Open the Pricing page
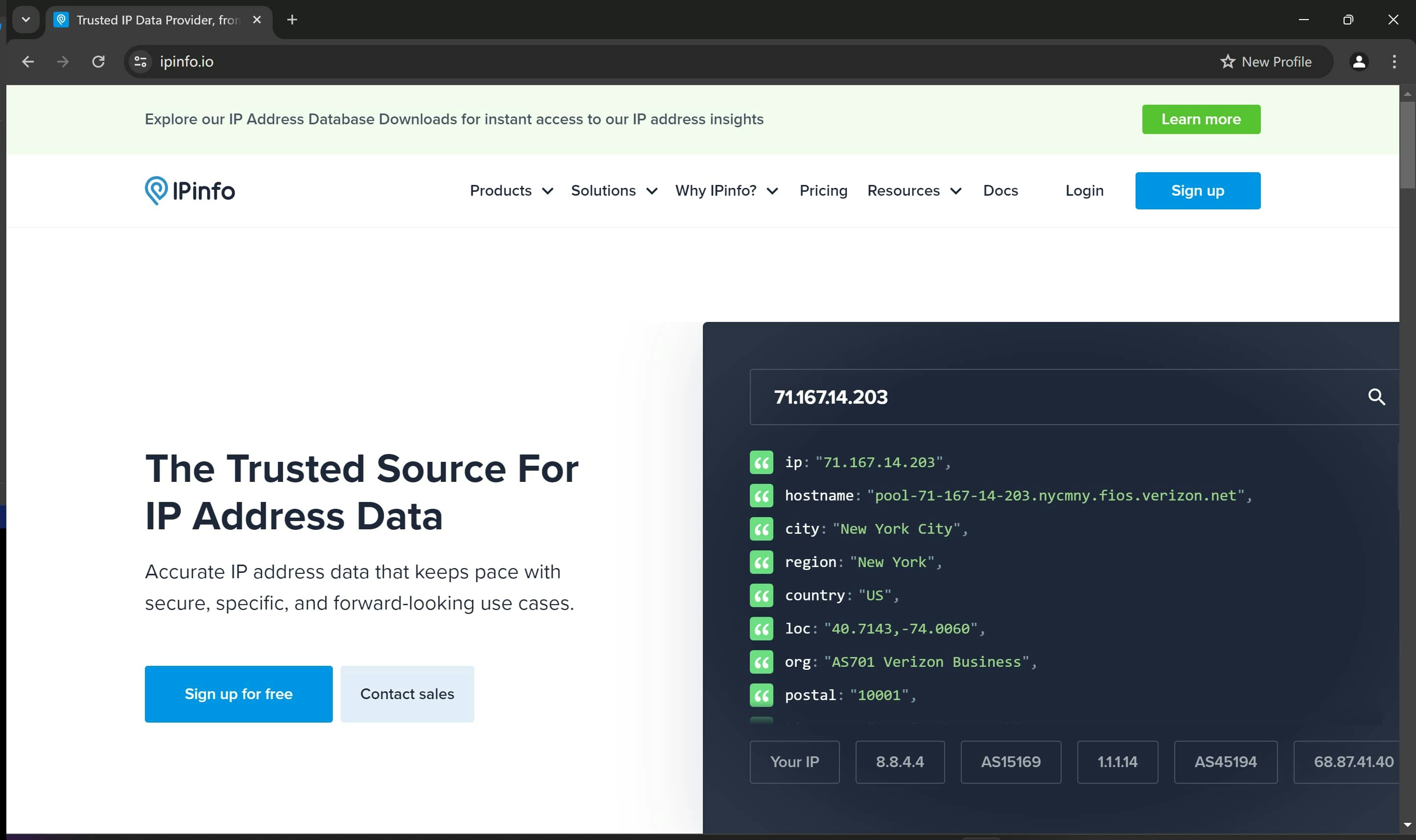 click(823, 191)
